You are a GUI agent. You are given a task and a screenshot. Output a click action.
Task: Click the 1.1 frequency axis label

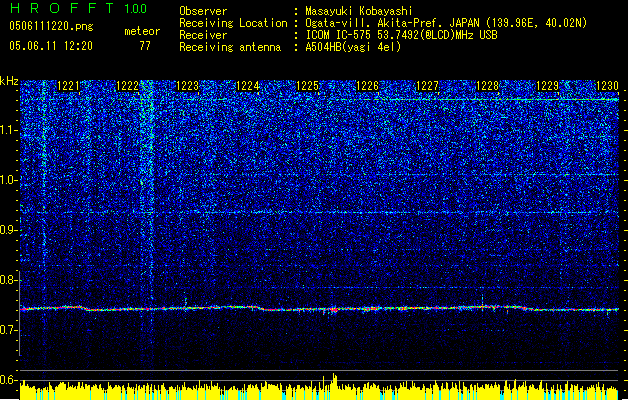point(8,130)
